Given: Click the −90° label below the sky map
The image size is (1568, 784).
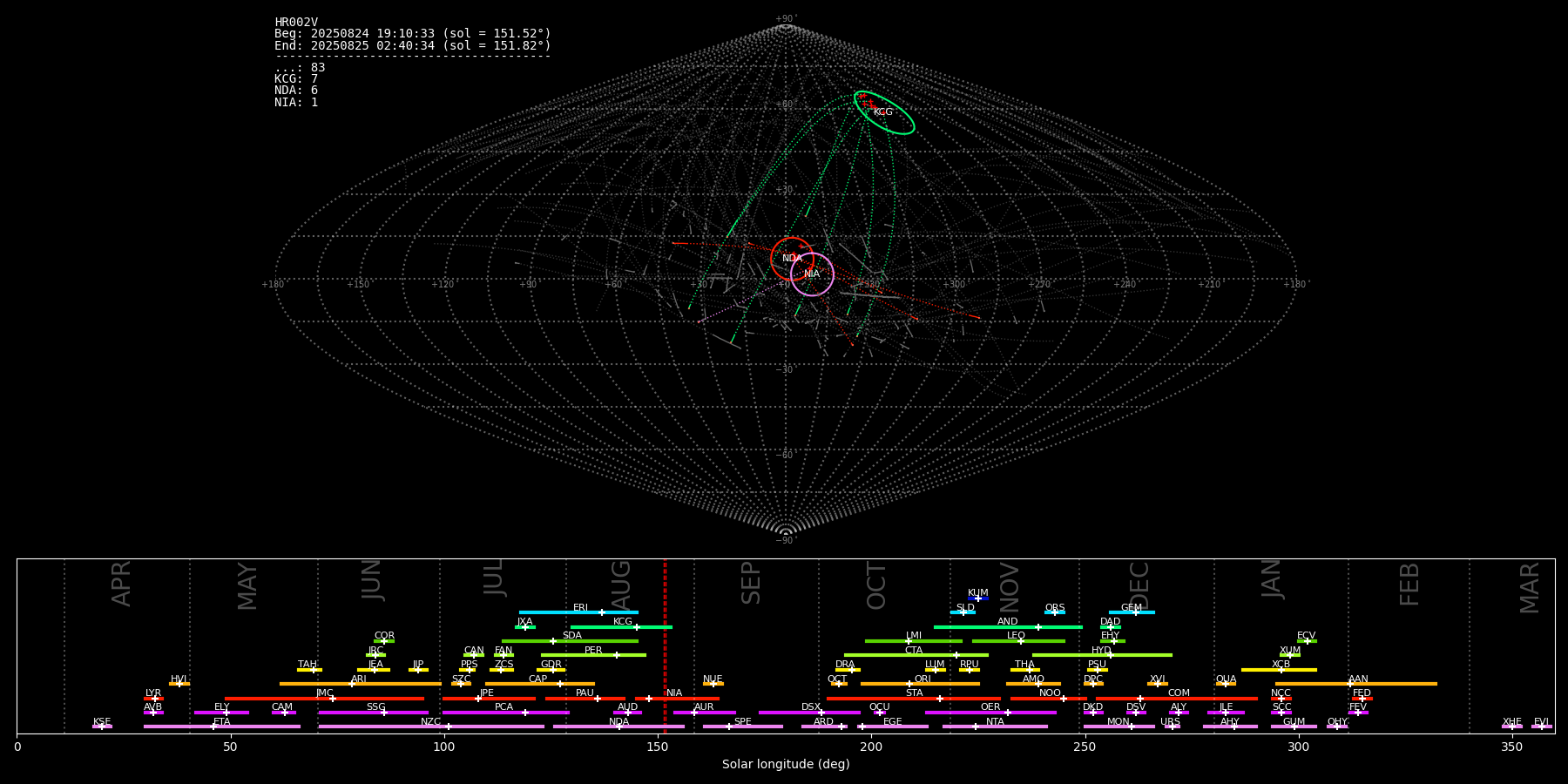Looking at the screenshot, I should pyautogui.click(x=786, y=541).
